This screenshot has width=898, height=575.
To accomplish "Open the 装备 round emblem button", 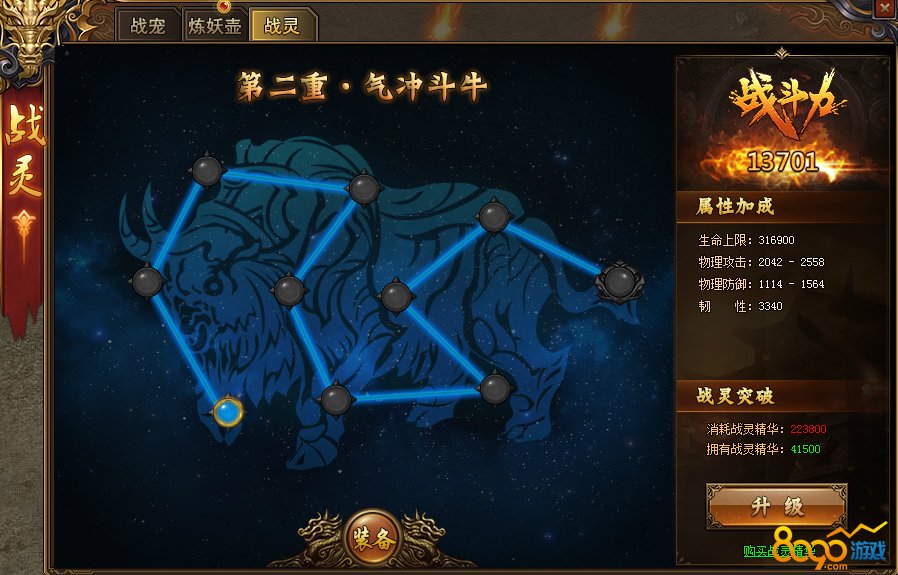I will 373,538.
